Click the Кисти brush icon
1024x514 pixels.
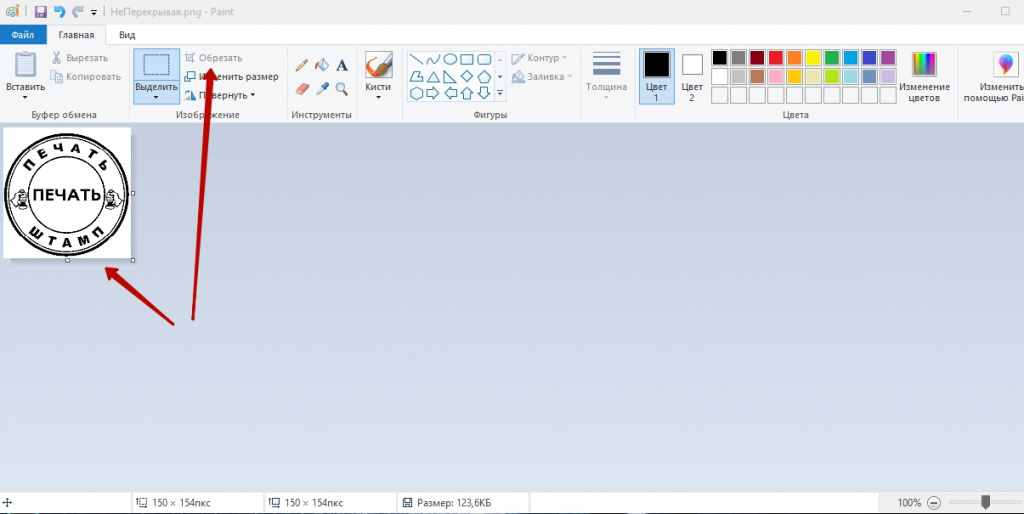pyautogui.click(x=379, y=65)
